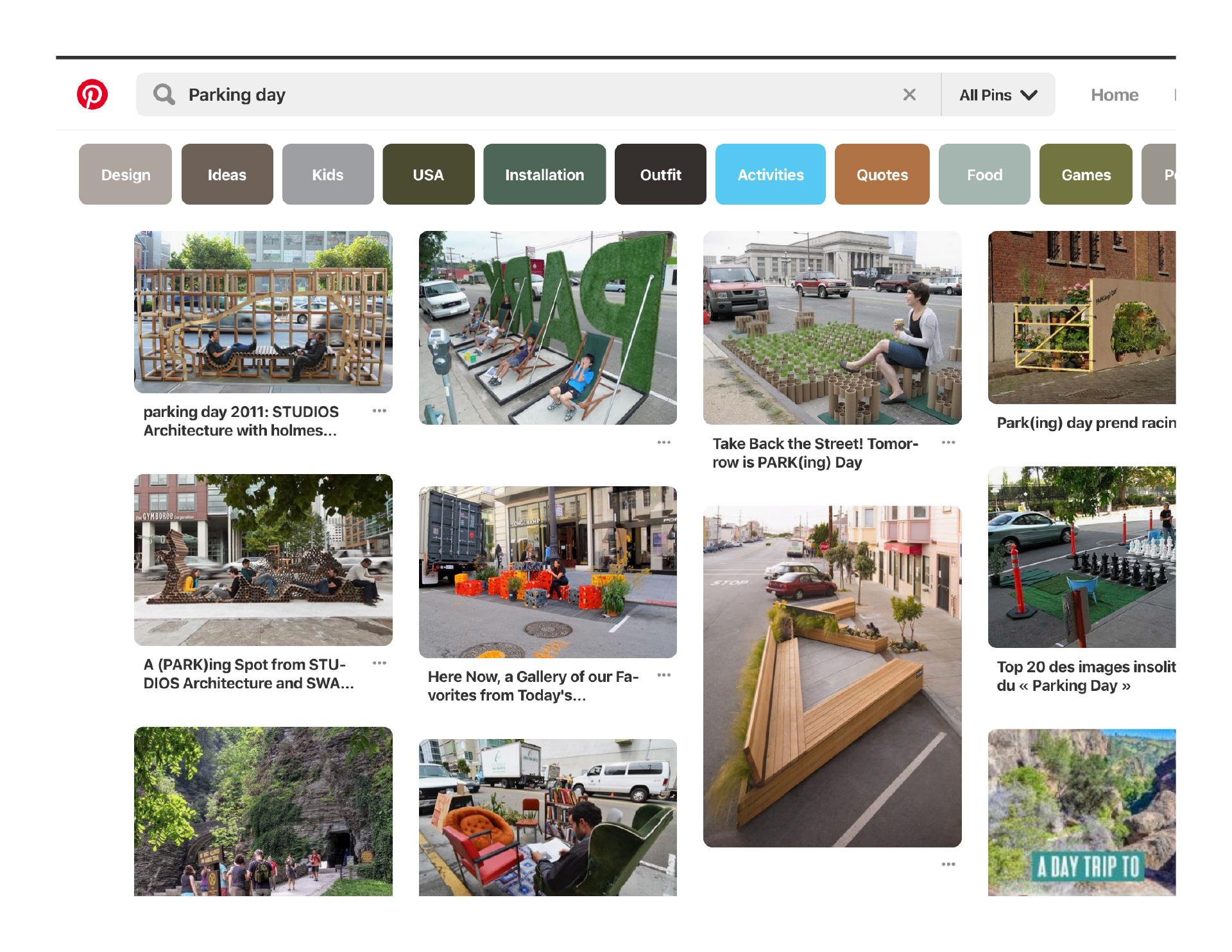The height and width of the screenshot is (952, 1232).
Task: Go to the Home tab
Action: [x=1115, y=95]
